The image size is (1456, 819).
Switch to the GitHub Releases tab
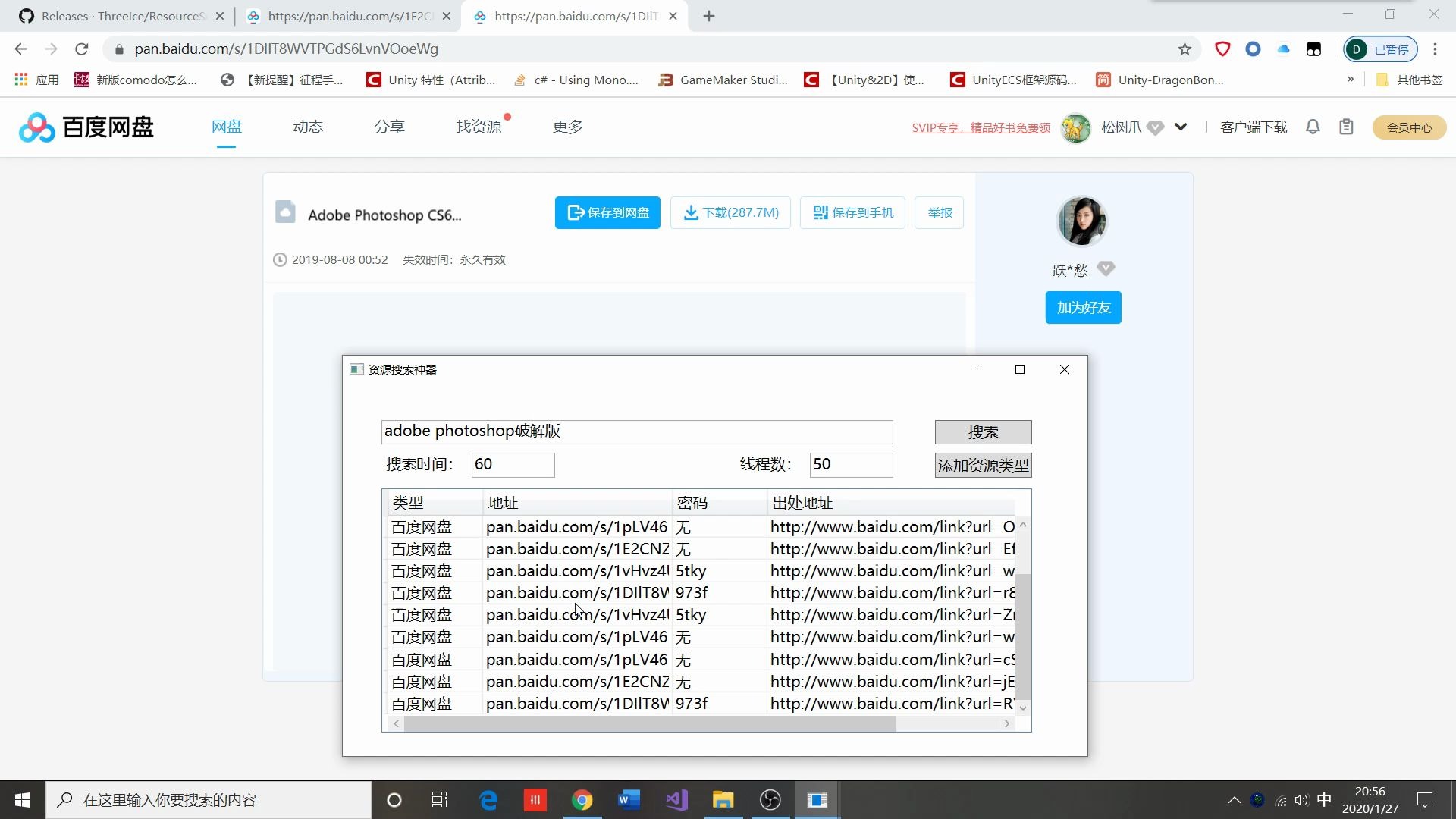point(121,16)
